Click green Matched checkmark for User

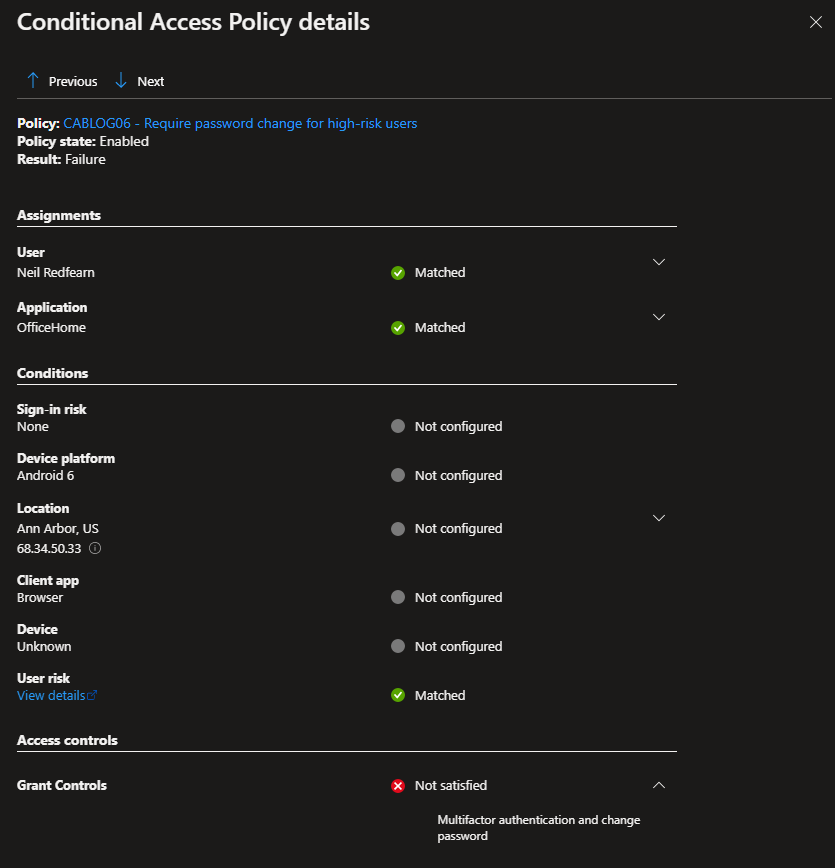(398, 272)
